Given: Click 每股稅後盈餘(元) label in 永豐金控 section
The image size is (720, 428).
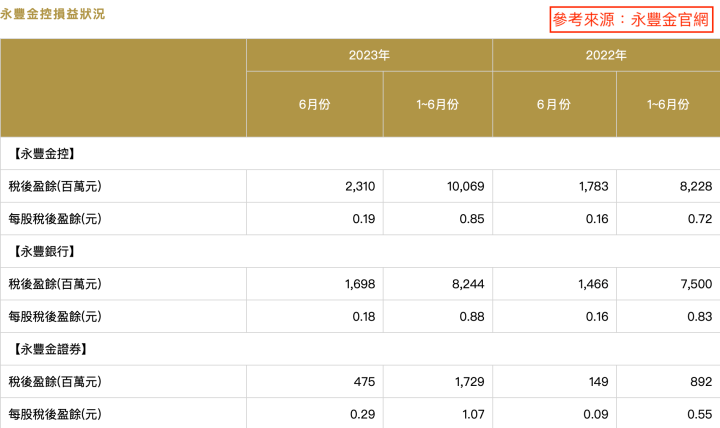Looking at the screenshot, I should tap(55, 219).
